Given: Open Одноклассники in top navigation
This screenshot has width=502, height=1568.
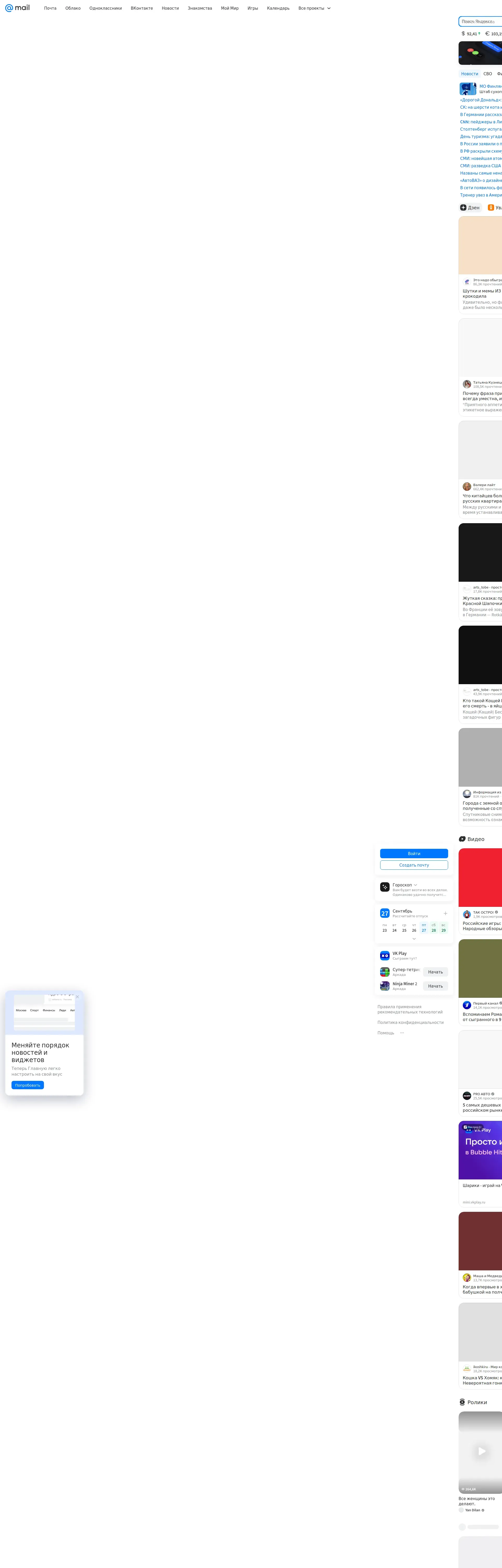Looking at the screenshot, I should click(x=105, y=8).
